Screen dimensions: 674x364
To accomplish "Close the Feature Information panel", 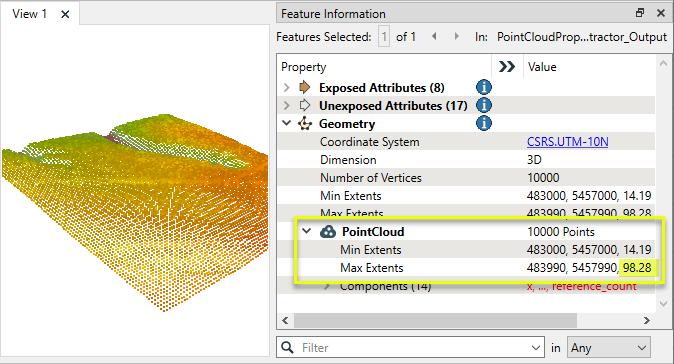I will (661, 13).
